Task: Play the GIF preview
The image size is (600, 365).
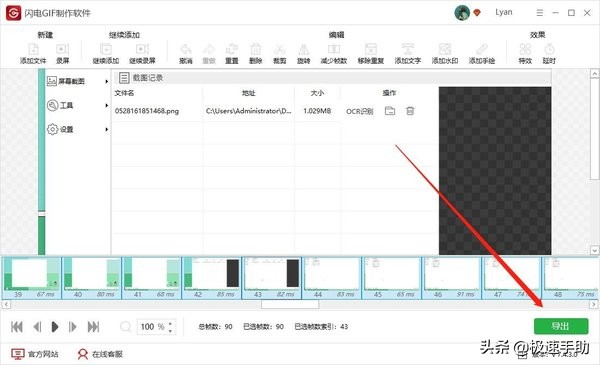Action: point(55,327)
